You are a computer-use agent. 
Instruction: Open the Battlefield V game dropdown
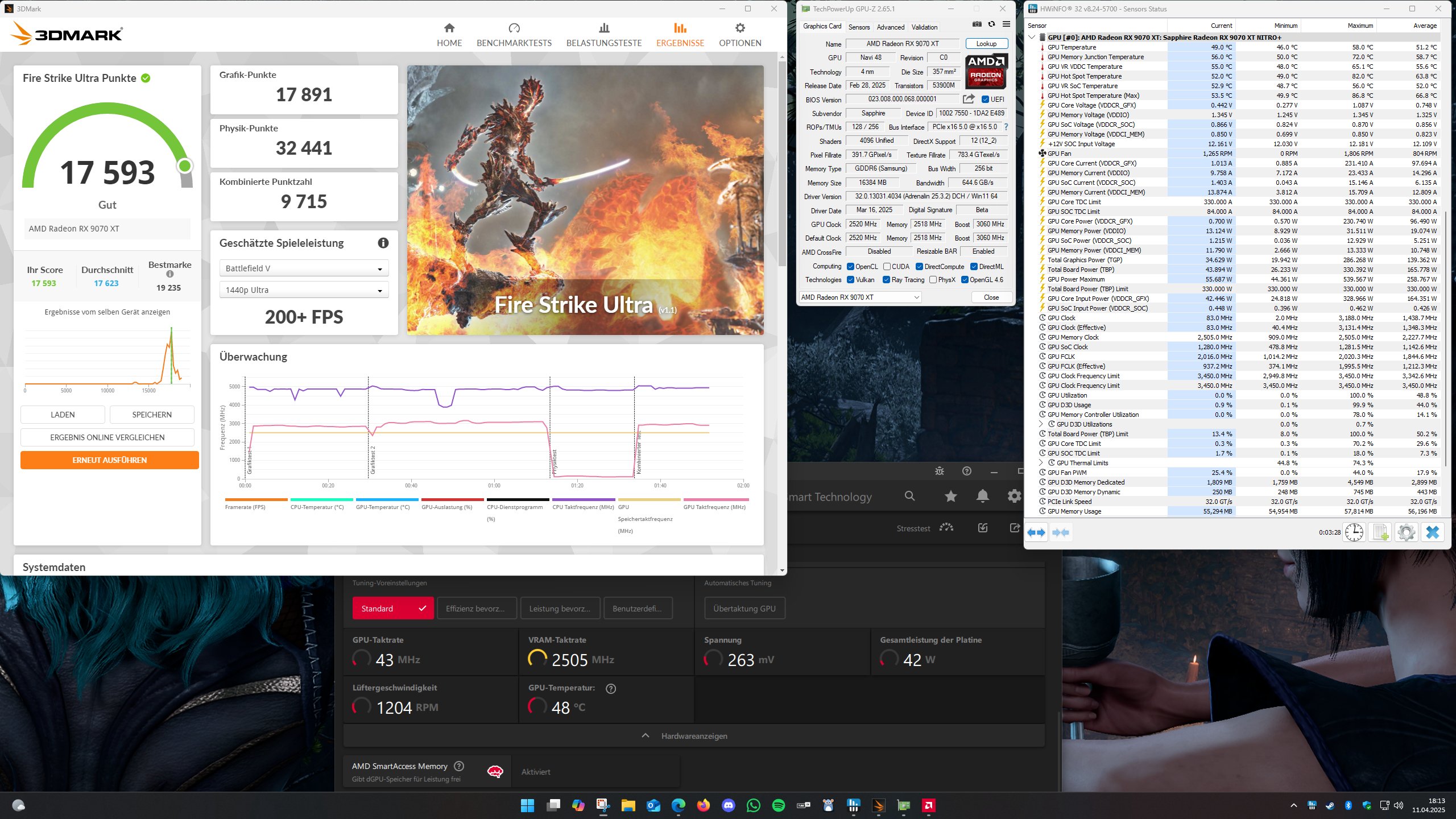[304, 268]
